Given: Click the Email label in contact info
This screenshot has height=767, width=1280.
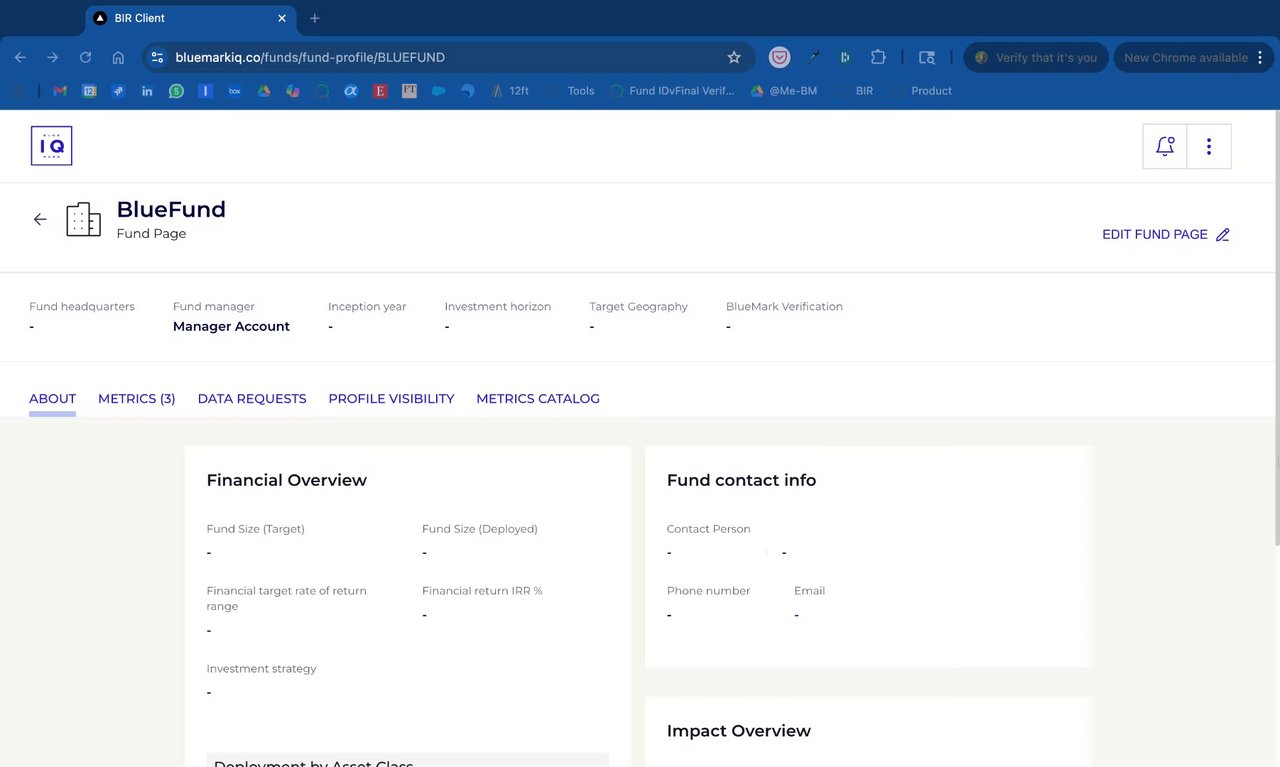Looking at the screenshot, I should point(809,591).
